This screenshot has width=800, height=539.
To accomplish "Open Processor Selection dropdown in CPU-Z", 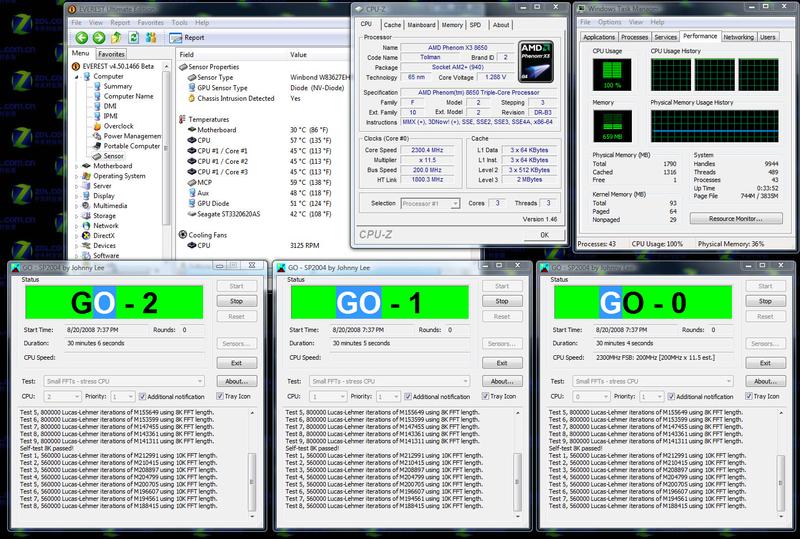I will tap(431, 203).
